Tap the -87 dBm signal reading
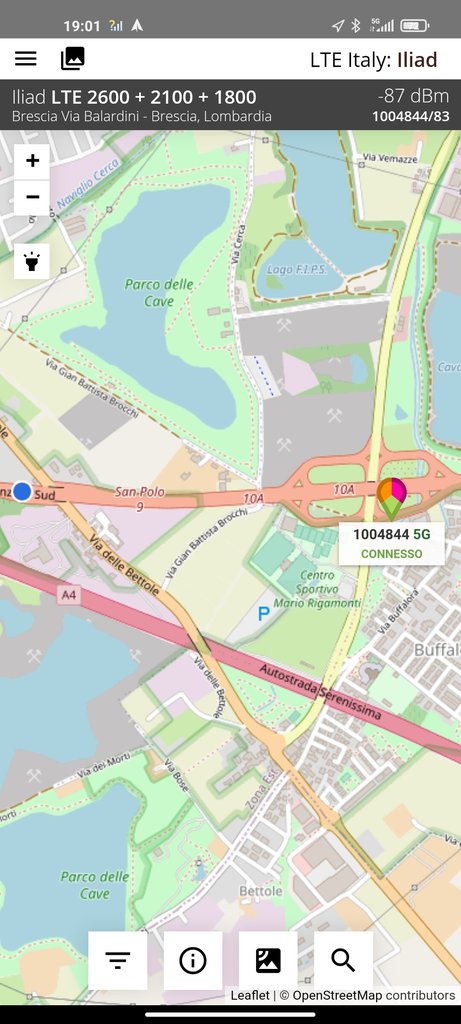 (x=413, y=96)
